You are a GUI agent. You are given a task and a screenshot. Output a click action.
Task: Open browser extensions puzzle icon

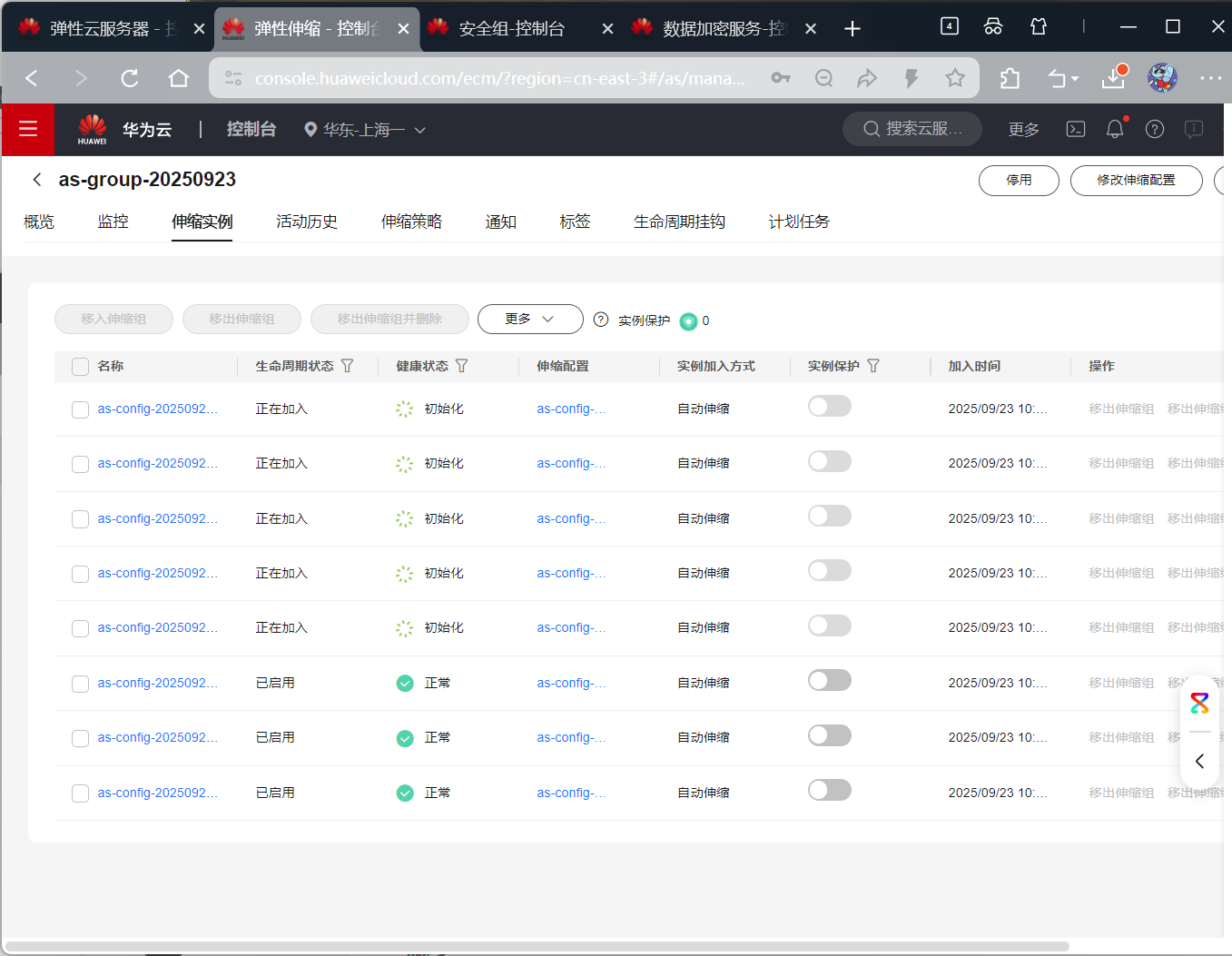[x=1010, y=78]
